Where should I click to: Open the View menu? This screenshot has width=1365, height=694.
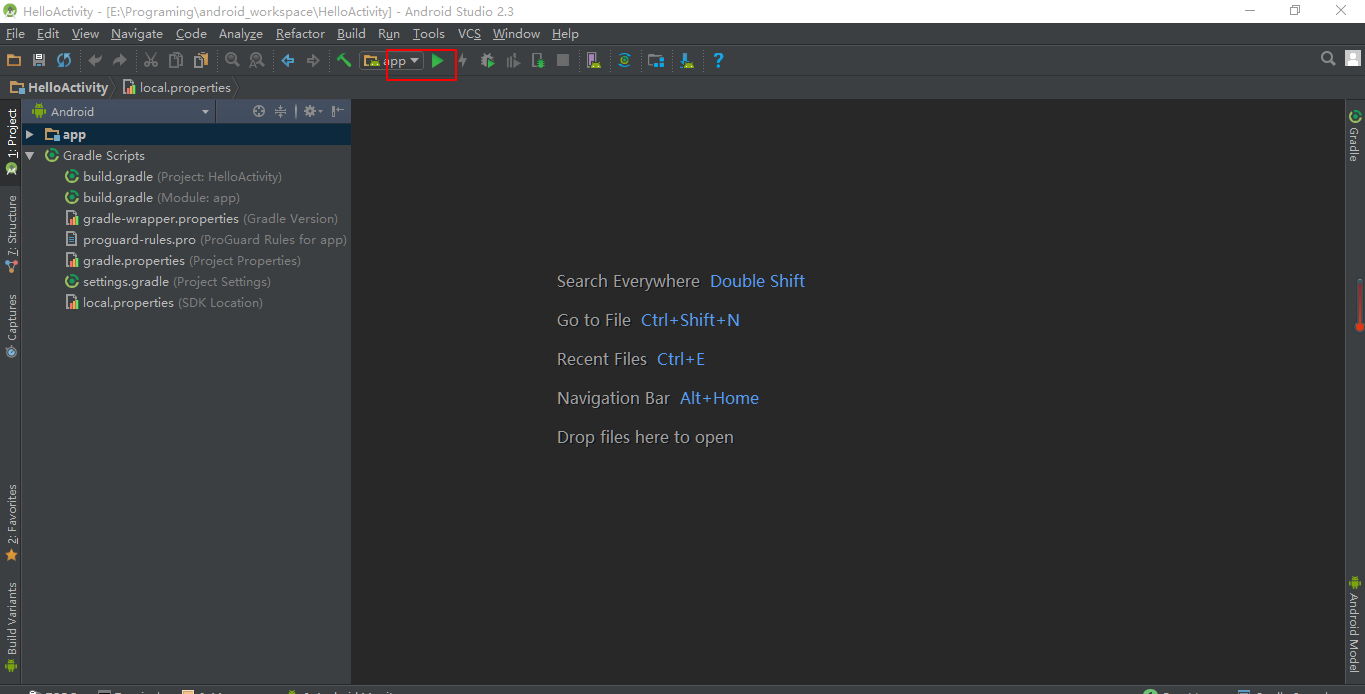(85, 34)
